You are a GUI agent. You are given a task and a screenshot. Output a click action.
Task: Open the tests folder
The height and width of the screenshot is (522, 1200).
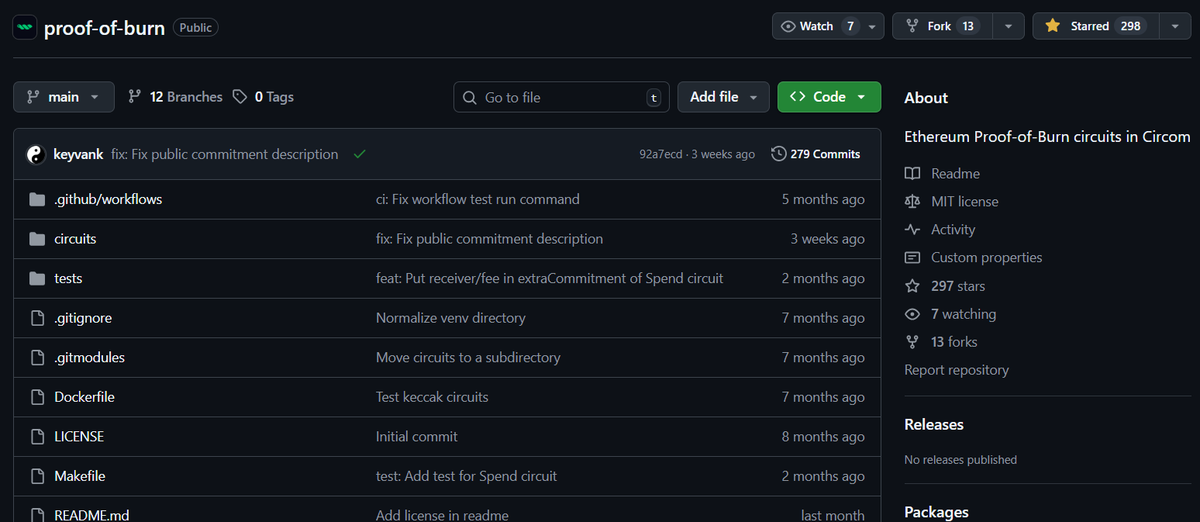tap(68, 278)
